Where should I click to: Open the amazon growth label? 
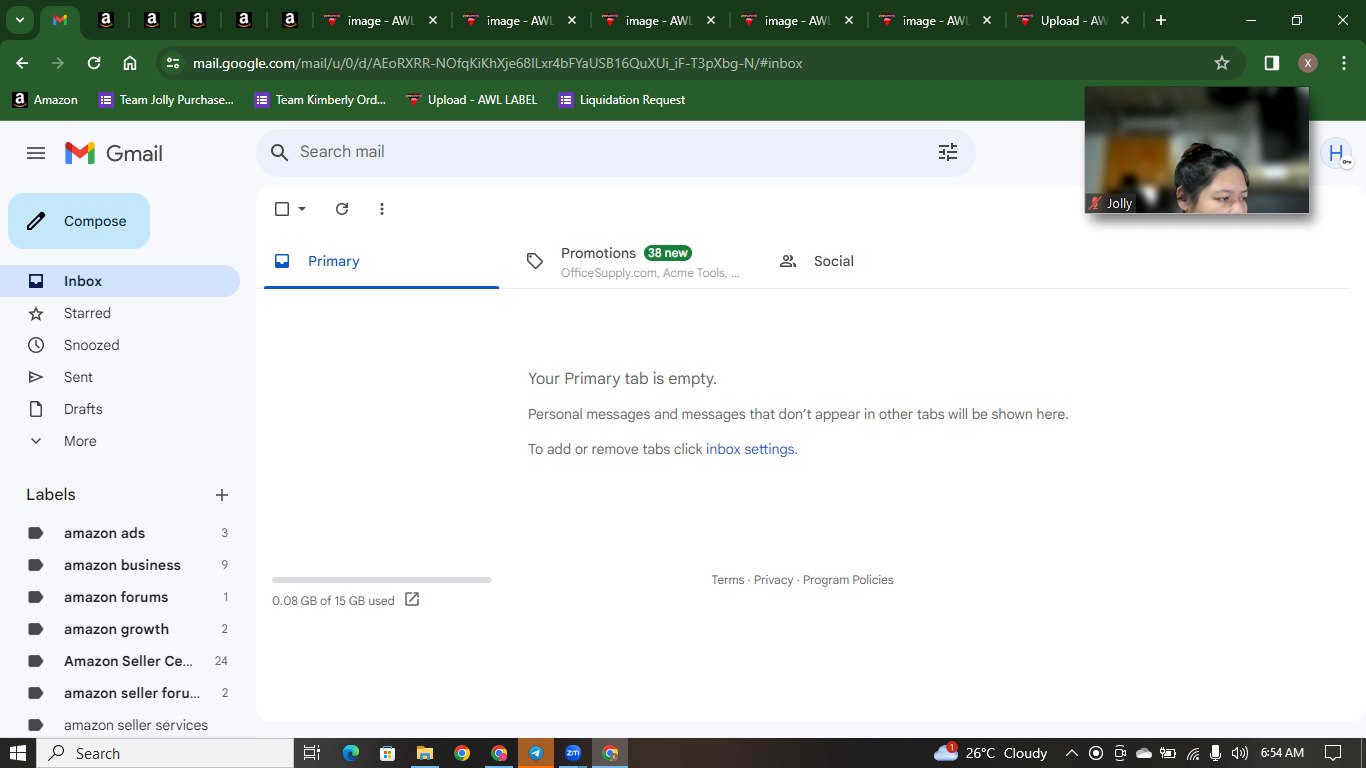120,629
